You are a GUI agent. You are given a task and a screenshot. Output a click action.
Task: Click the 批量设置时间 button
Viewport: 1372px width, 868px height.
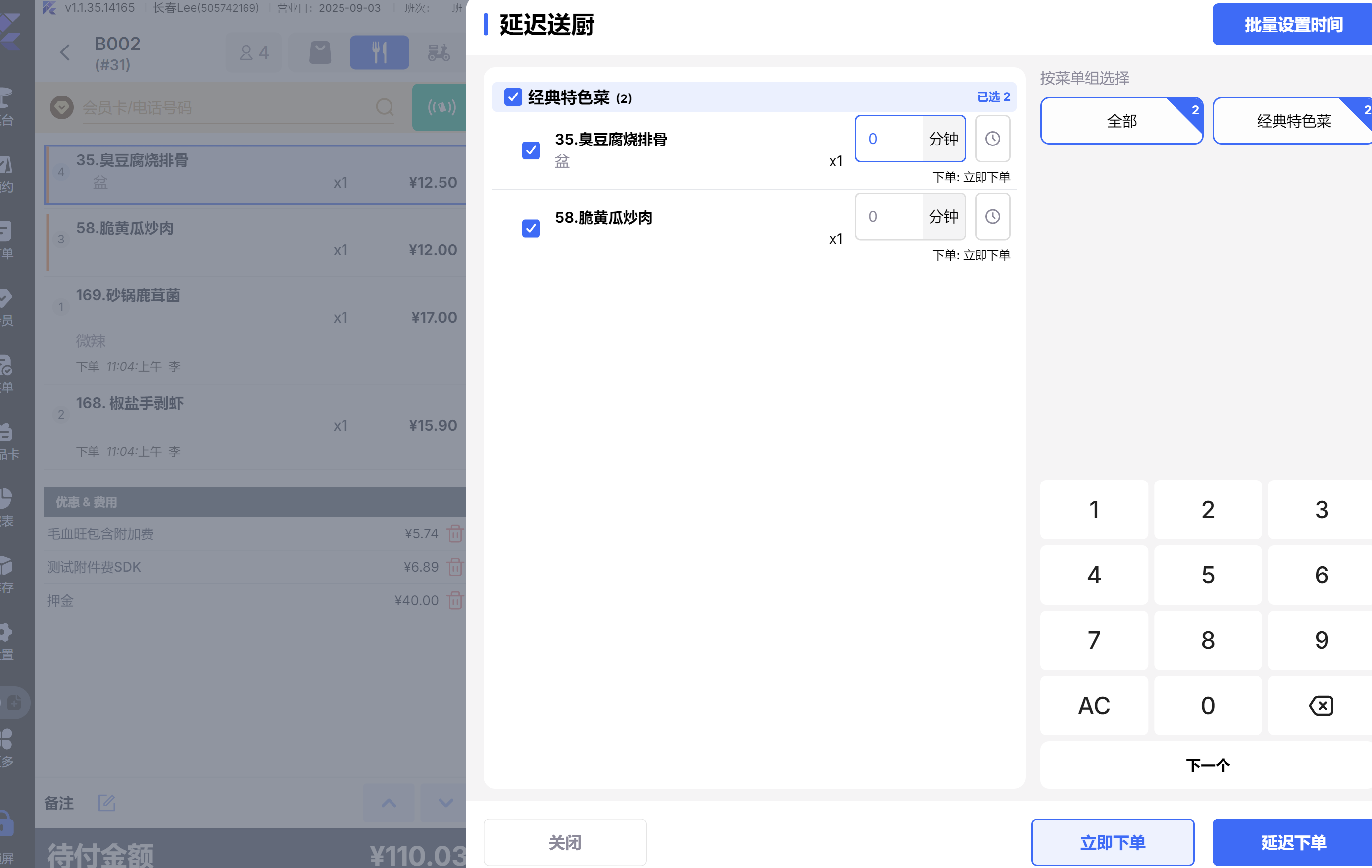[x=1292, y=24]
